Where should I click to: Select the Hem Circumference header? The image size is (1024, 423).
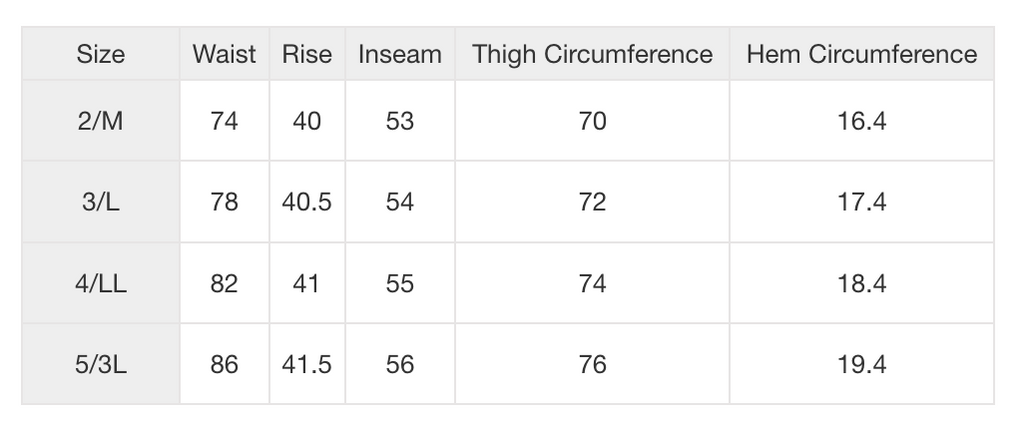[861, 54]
